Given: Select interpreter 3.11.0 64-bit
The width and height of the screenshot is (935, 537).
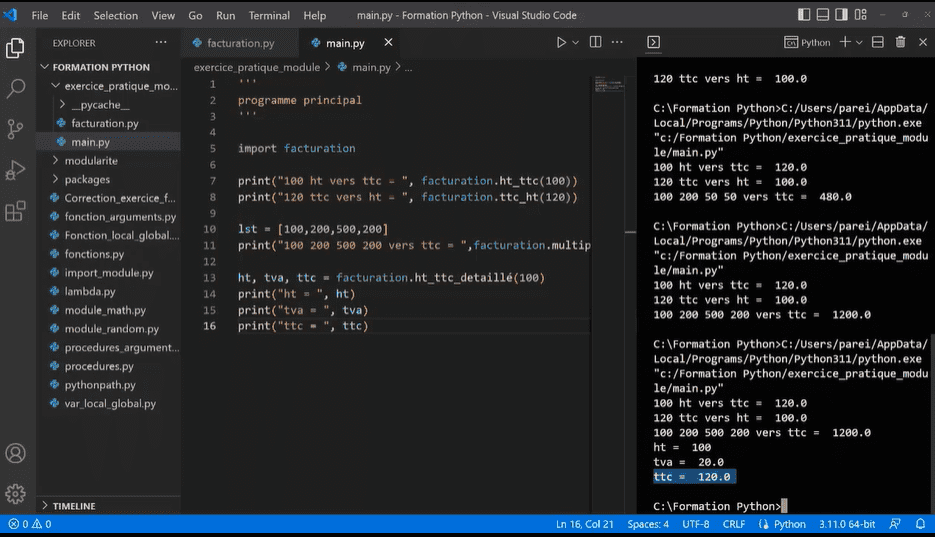Looking at the screenshot, I should (847, 524).
